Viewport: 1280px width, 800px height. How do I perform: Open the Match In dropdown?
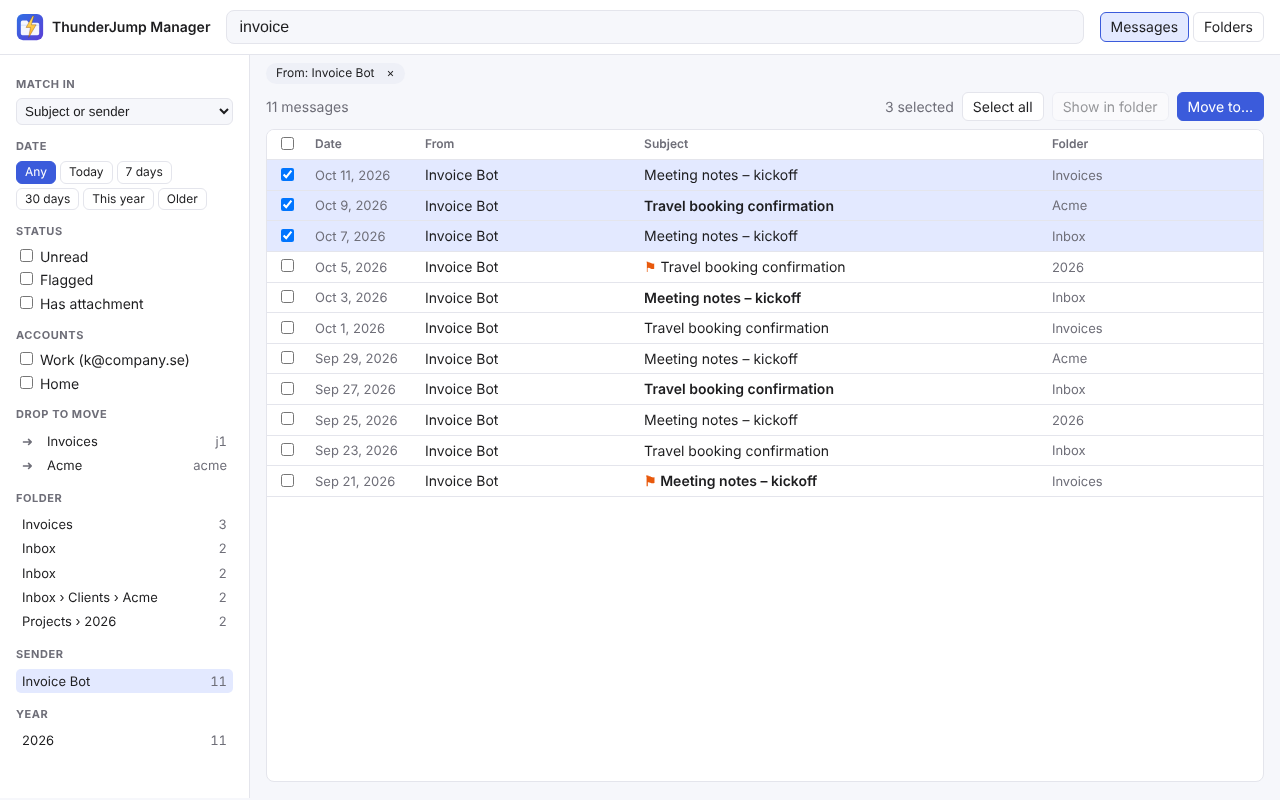(x=124, y=111)
